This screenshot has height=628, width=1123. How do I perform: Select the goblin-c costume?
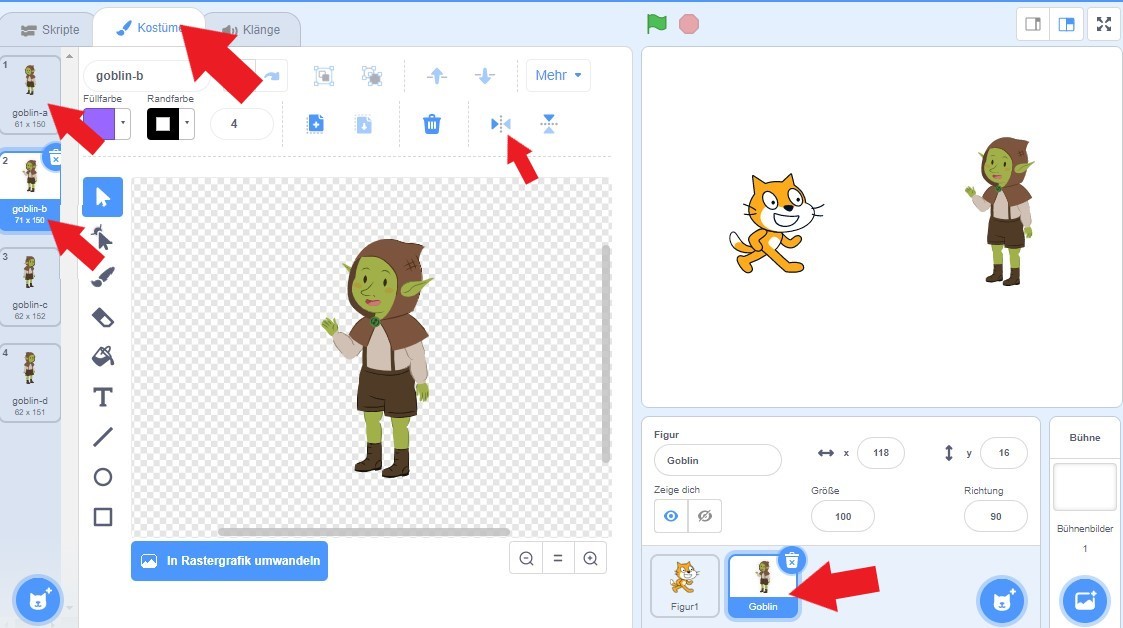pos(29,286)
